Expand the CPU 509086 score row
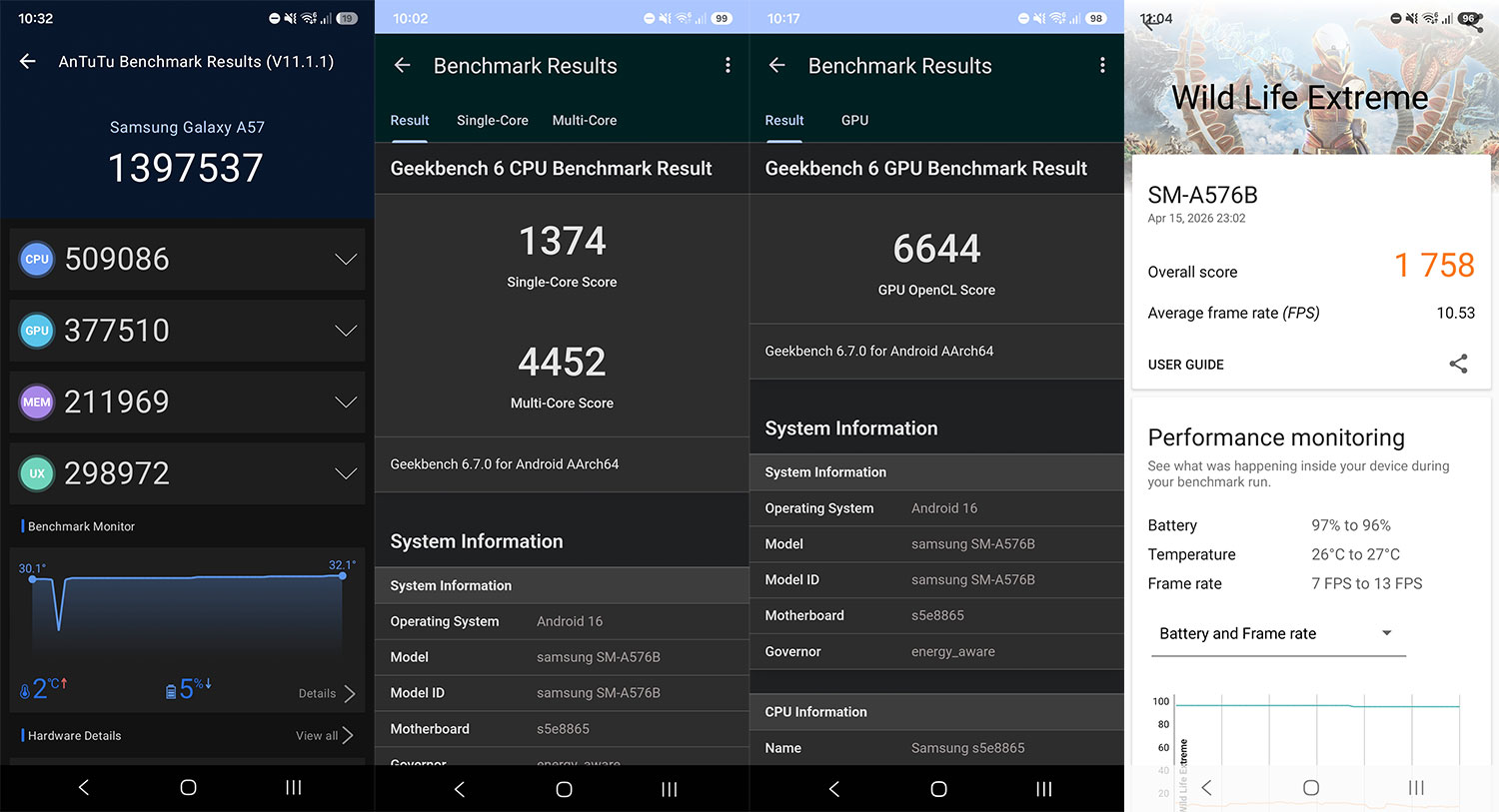The height and width of the screenshot is (812, 1499). coord(346,260)
